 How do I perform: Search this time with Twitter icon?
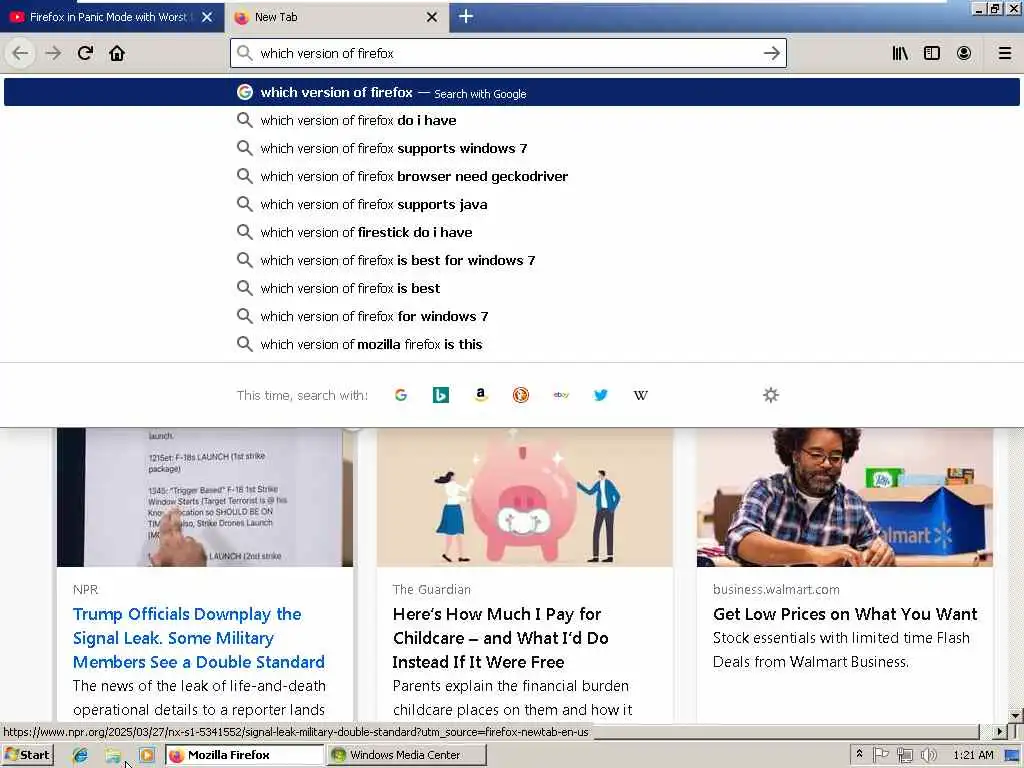click(601, 395)
